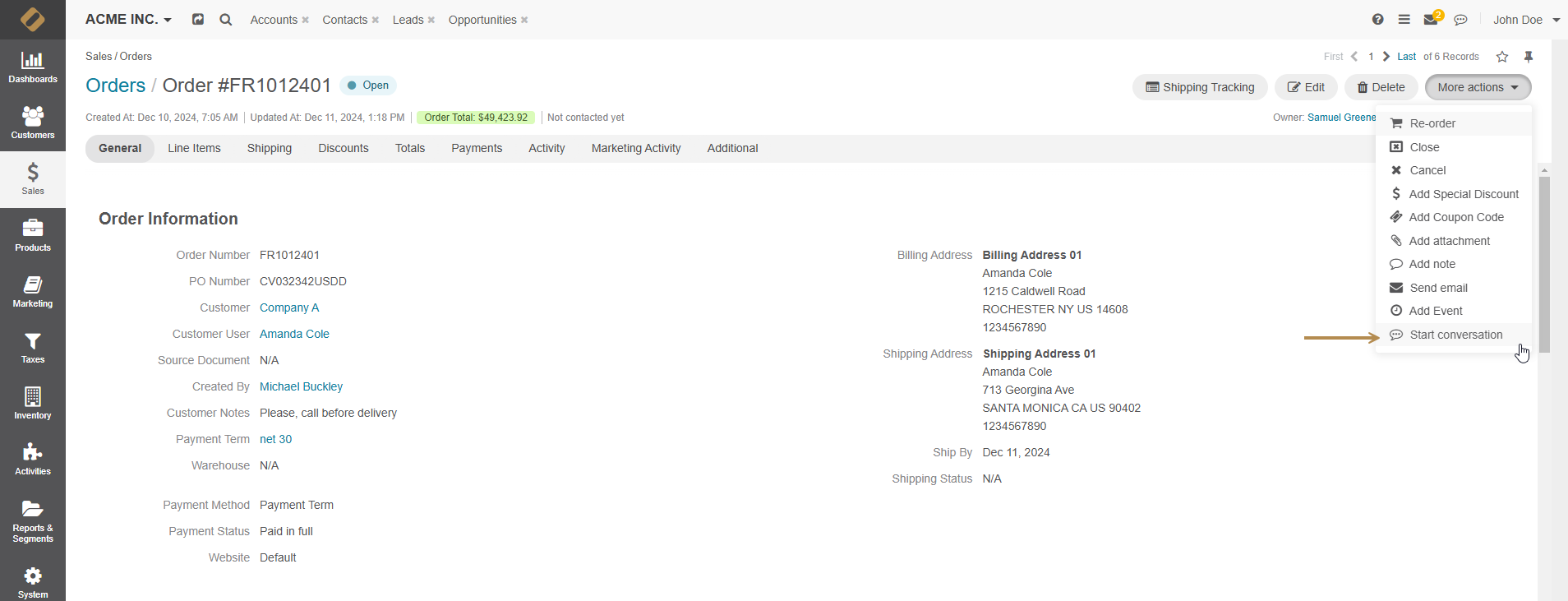Remove the Contacts pinned tab
Image resolution: width=1568 pixels, height=601 pixels.
(375, 20)
